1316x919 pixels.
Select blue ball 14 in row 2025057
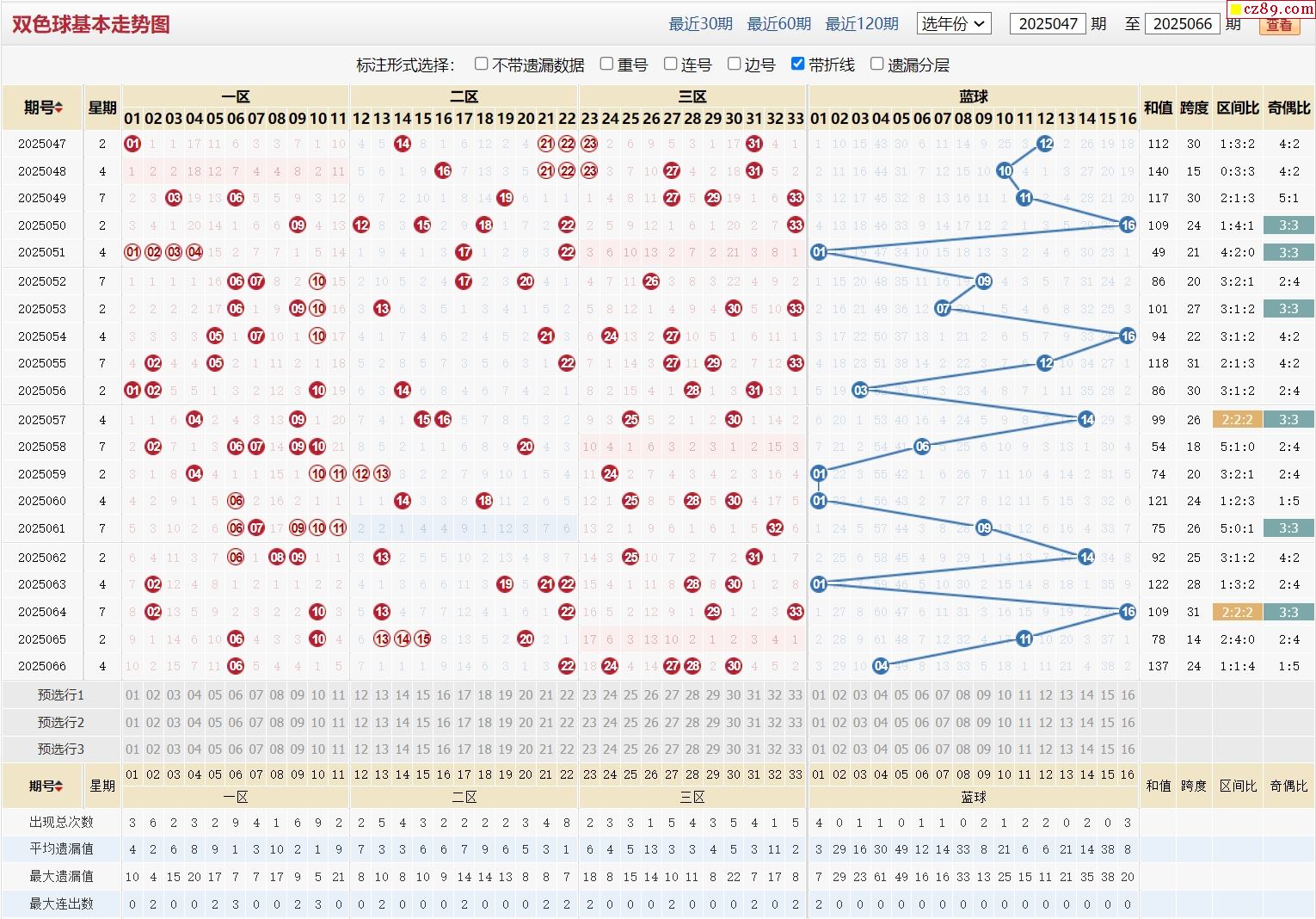click(1086, 420)
